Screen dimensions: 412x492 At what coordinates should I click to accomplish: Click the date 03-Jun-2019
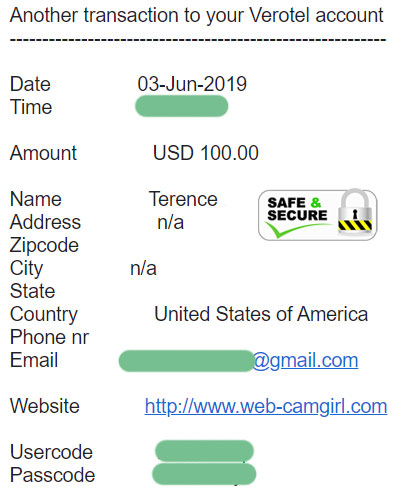pos(192,84)
